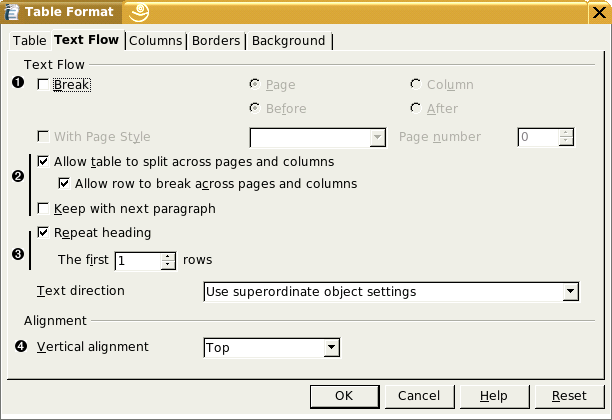Click the swirl icon beside the Table Format title
Image resolution: width=612 pixels, height=420 pixels.
140,12
